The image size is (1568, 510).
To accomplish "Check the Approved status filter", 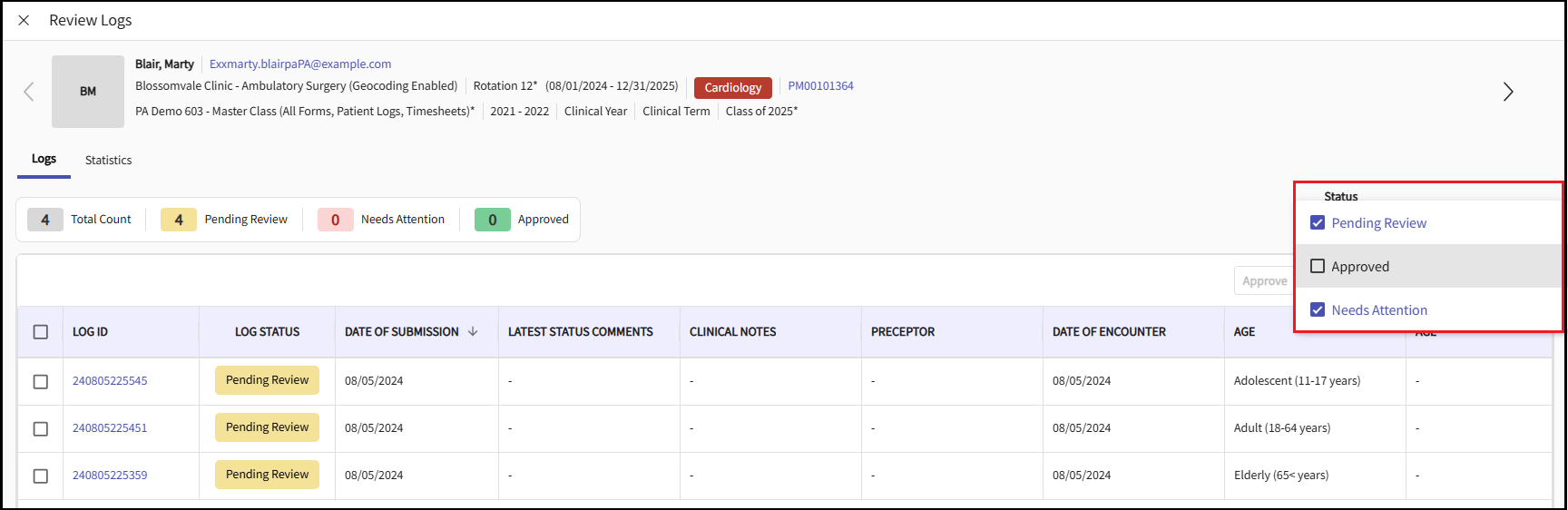I will (1318, 267).
